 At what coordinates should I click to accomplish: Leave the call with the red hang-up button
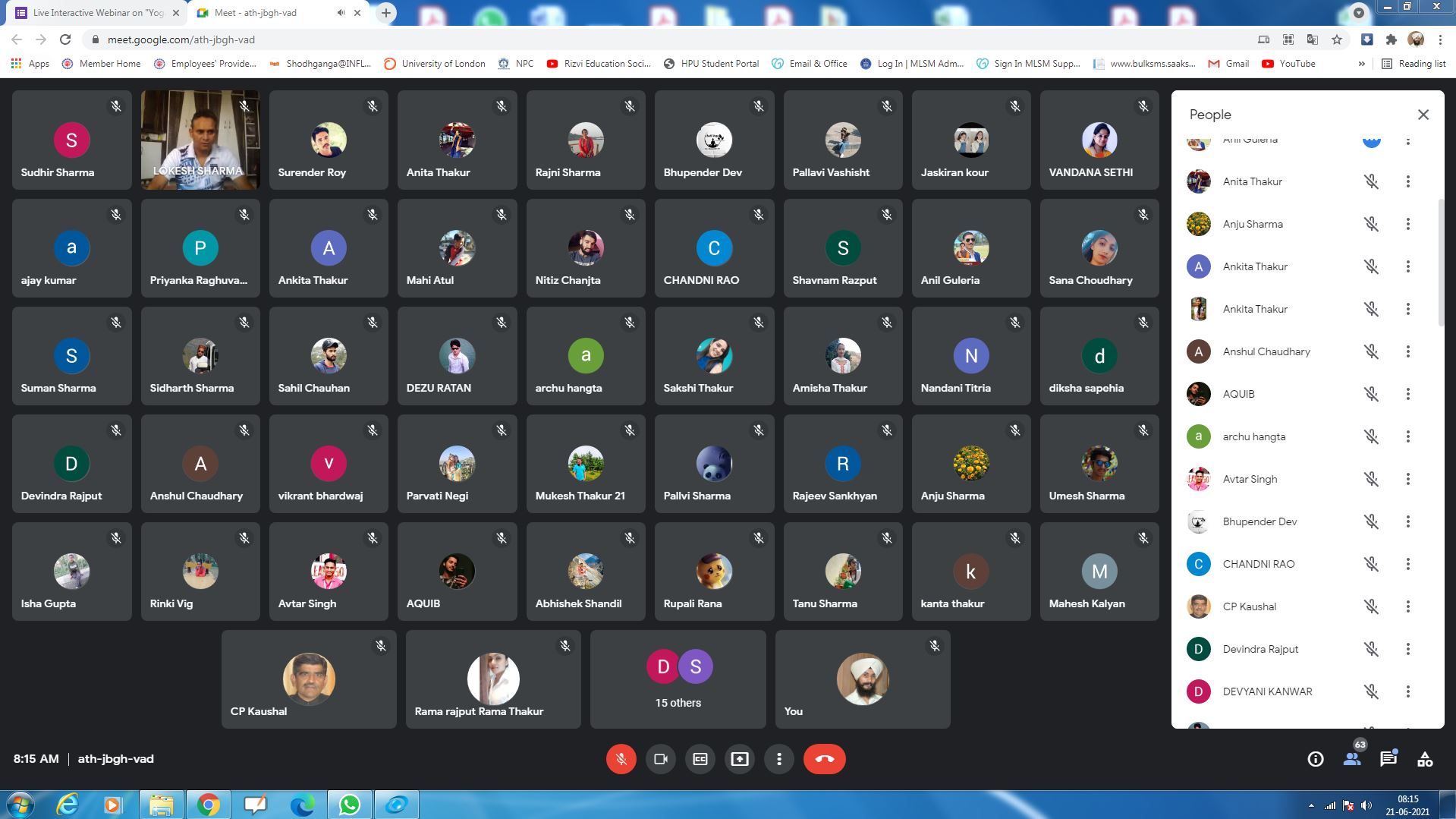pos(824,759)
